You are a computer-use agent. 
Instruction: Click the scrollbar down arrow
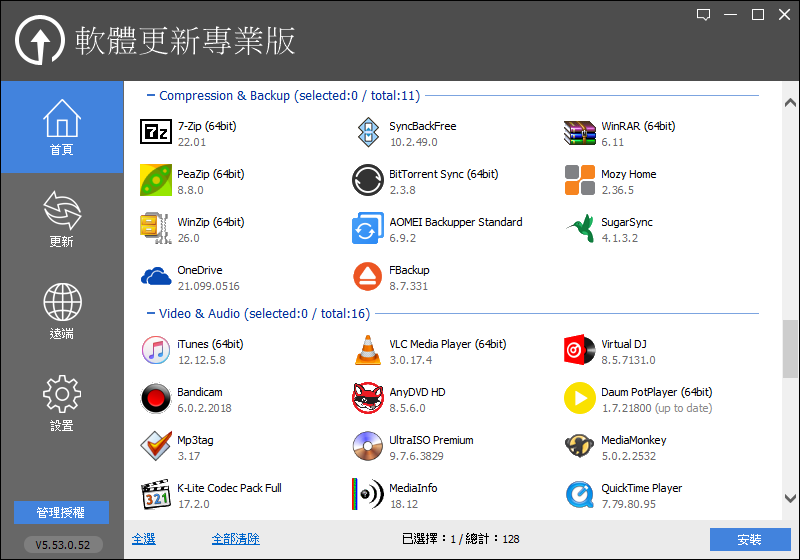(x=790, y=498)
